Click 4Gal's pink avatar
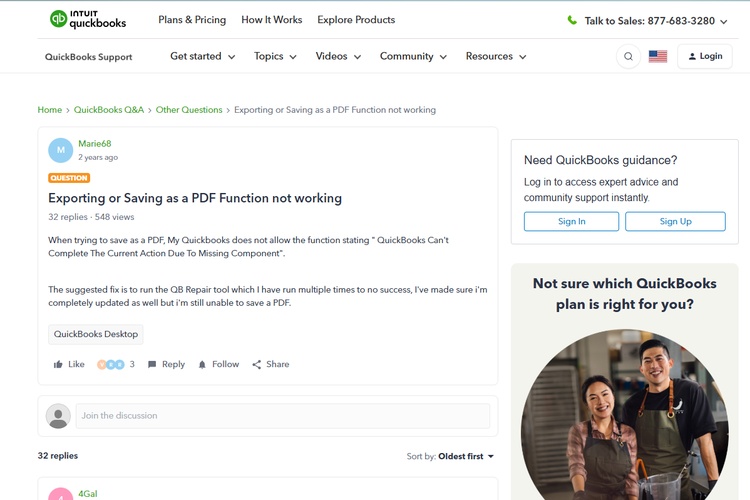 [61, 494]
